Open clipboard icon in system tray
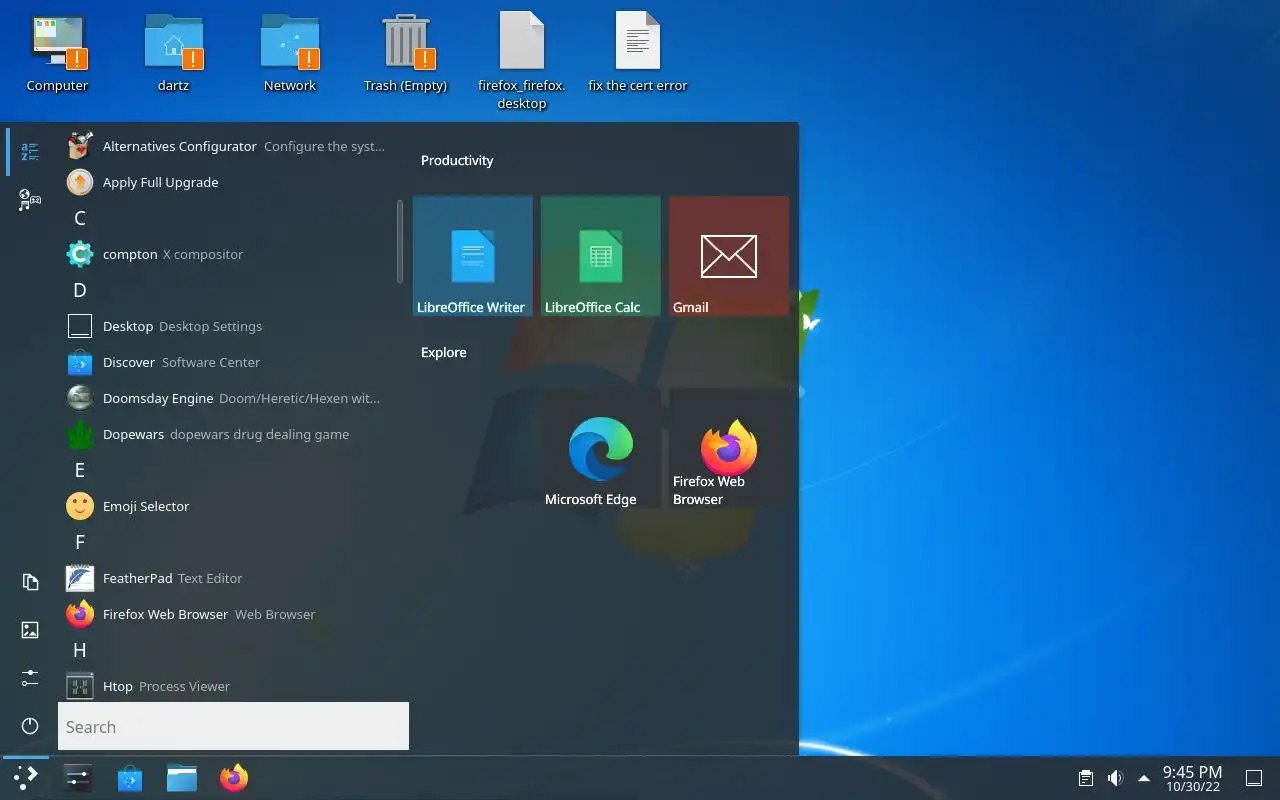Screen dimensions: 1280x800 (1086, 778)
